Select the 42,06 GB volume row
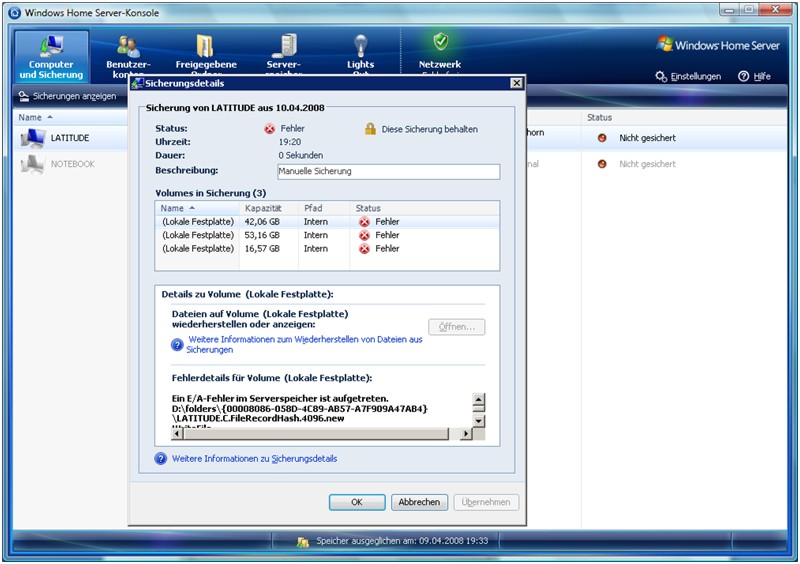 (327, 222)
